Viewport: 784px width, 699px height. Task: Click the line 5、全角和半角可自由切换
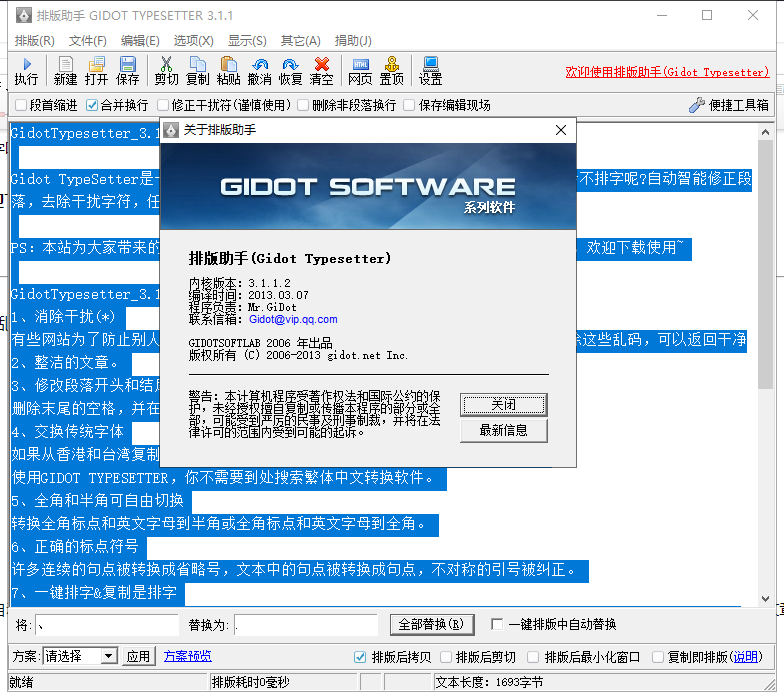tap(98, 500)
